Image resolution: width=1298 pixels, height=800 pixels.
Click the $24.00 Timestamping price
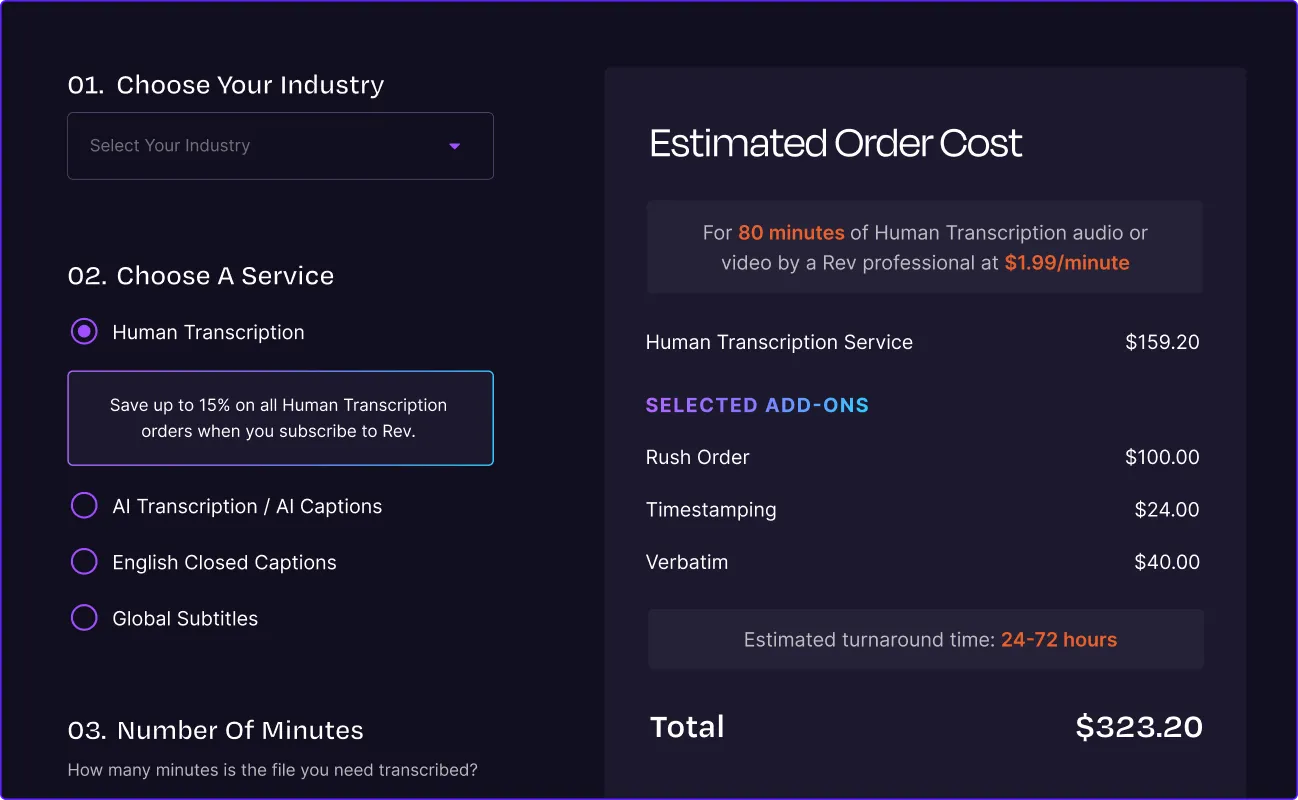[x=1167, y=510]
